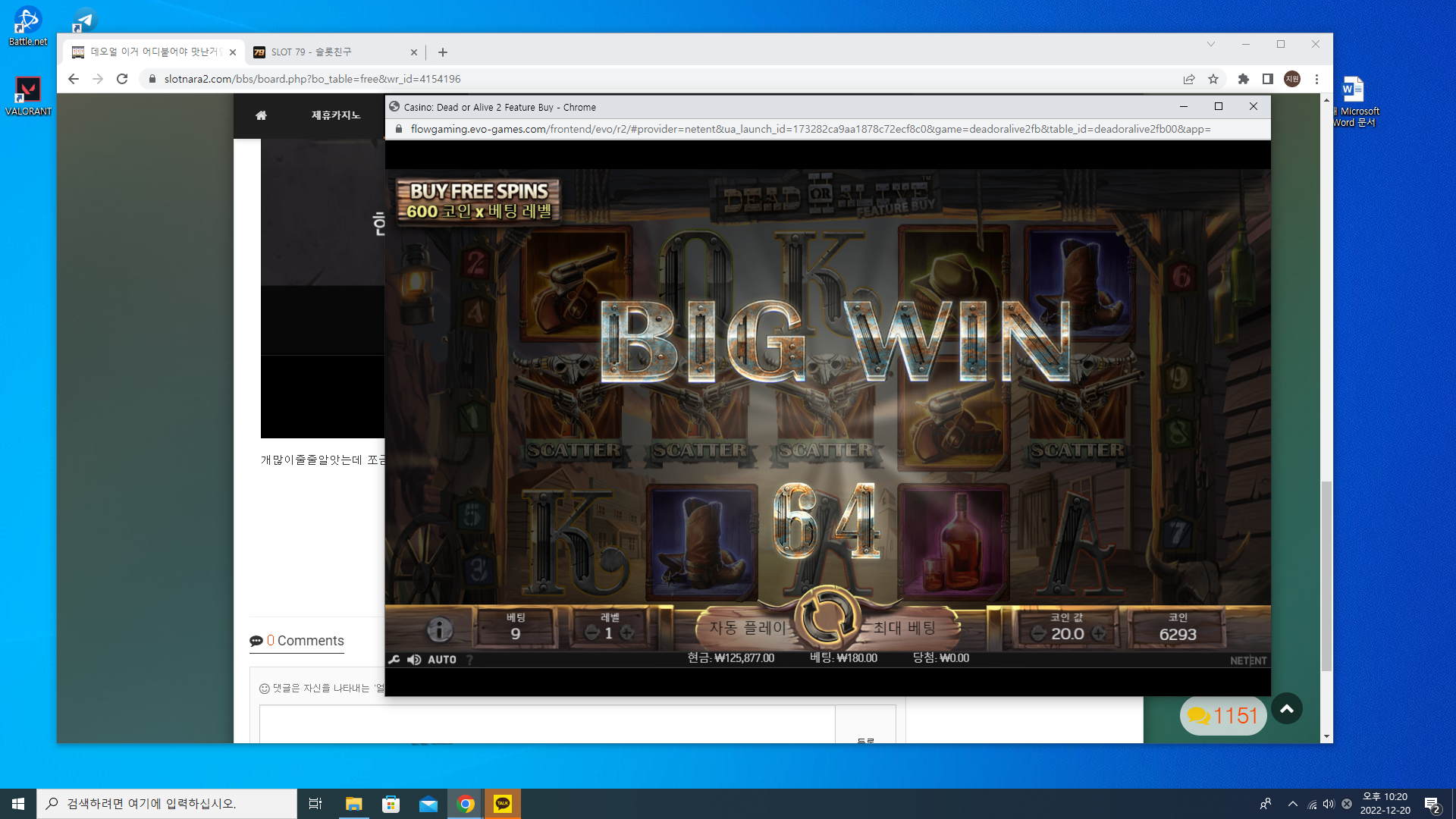Click the slotnara2.com address bar

click(660, 79)
